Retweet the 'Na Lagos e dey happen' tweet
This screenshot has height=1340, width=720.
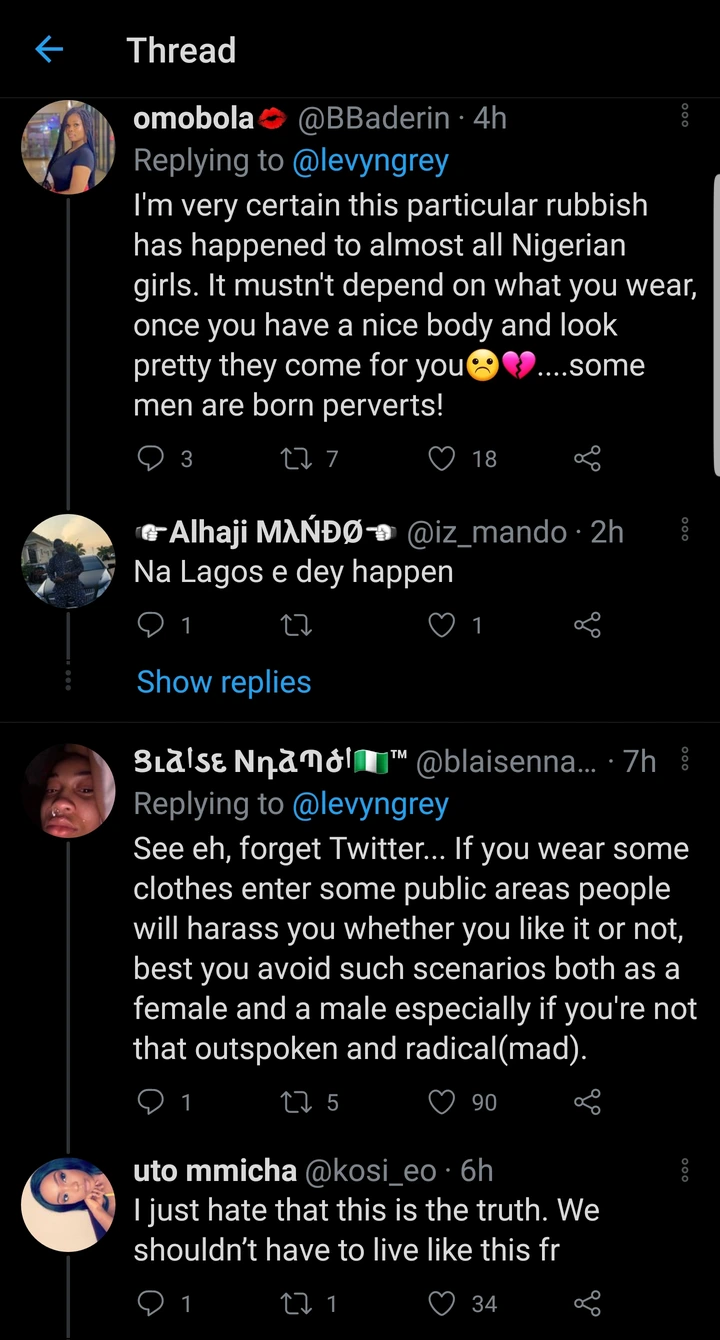tap(296, 626)
